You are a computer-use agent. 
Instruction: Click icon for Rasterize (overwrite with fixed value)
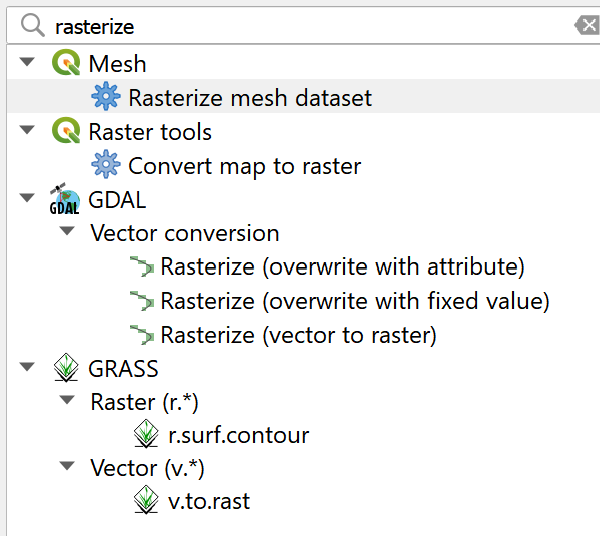tap(143, 301)
